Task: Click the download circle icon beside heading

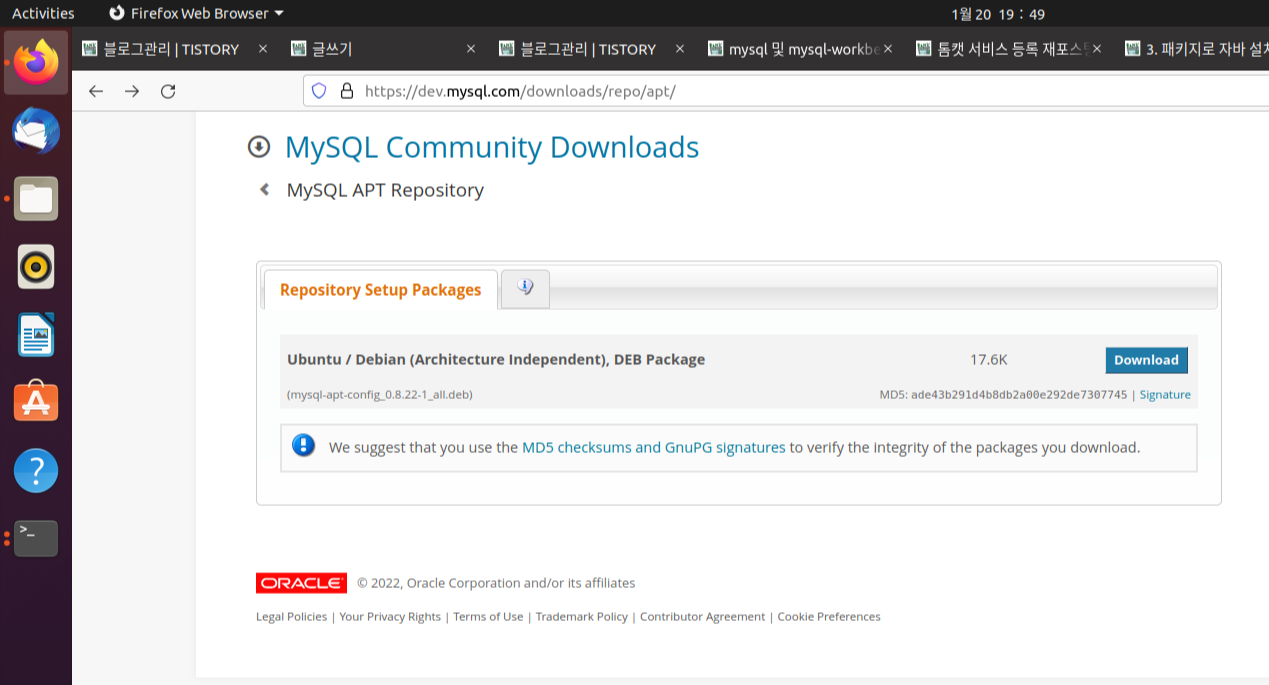Action: pos(259,147)
